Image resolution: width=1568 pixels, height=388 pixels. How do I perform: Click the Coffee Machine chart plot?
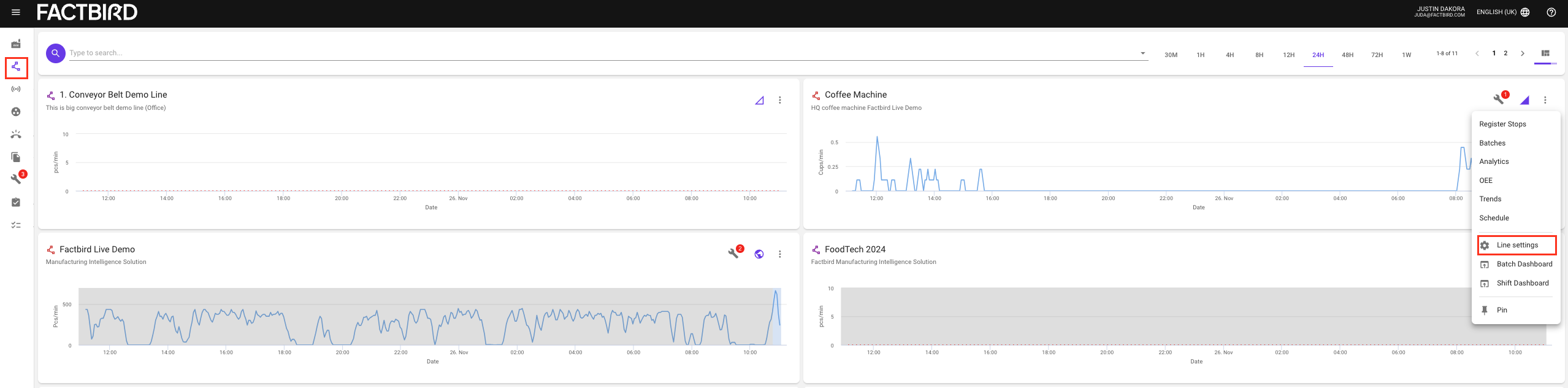tap(1158, 163)
